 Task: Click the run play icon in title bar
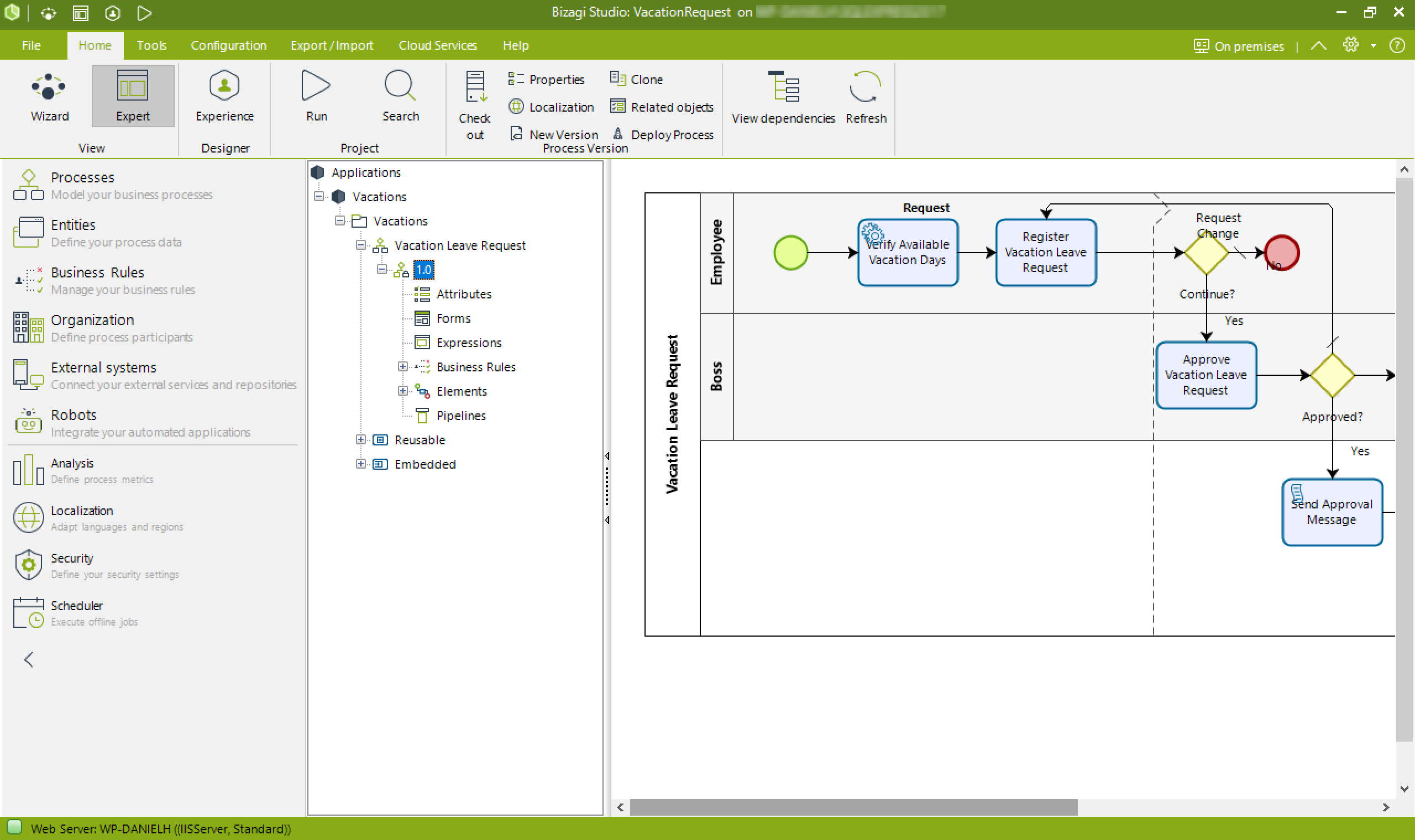pos(144,13)
